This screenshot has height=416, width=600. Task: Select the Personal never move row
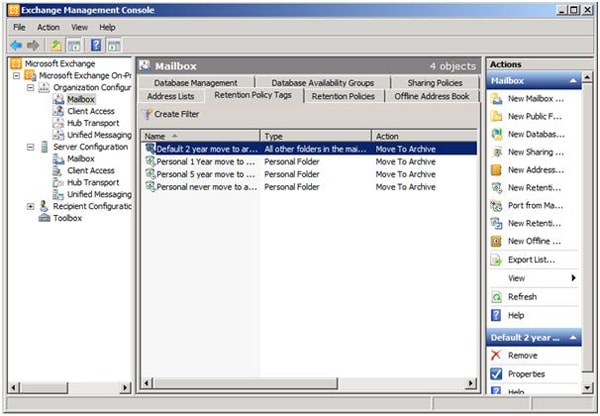pos(309,187)
